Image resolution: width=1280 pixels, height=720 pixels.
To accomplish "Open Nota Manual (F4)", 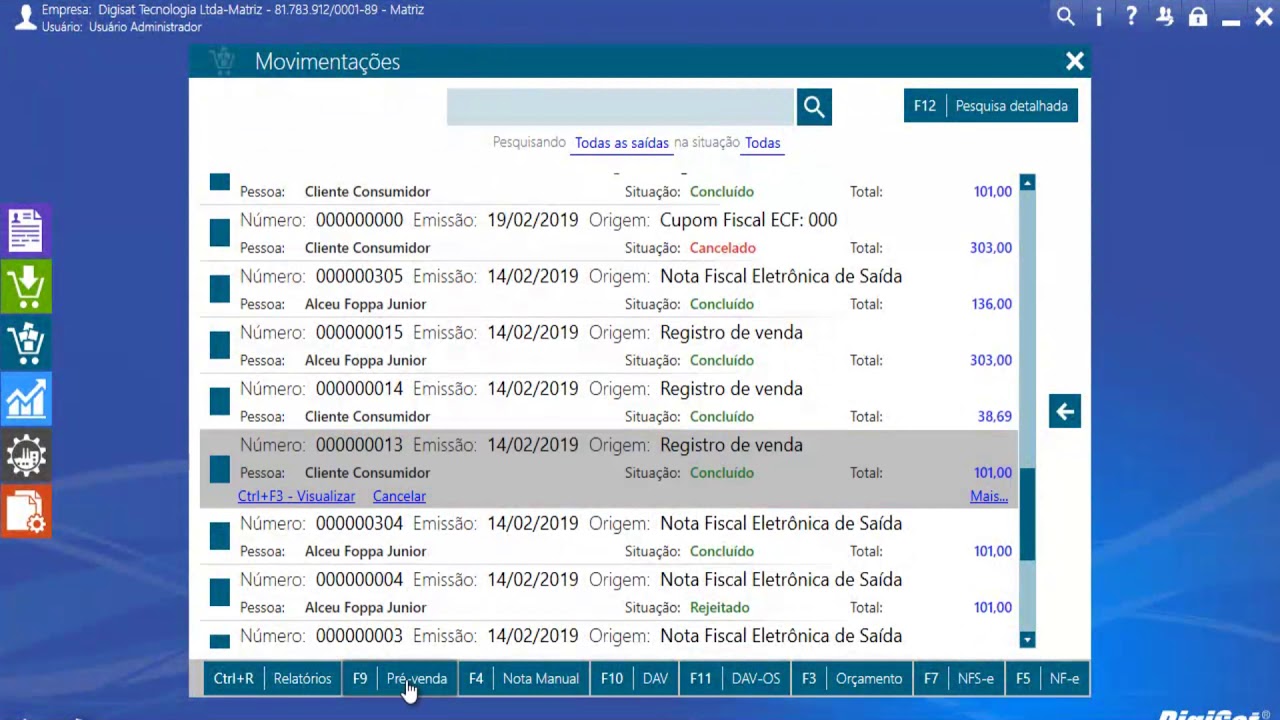I will pos(524,678).
